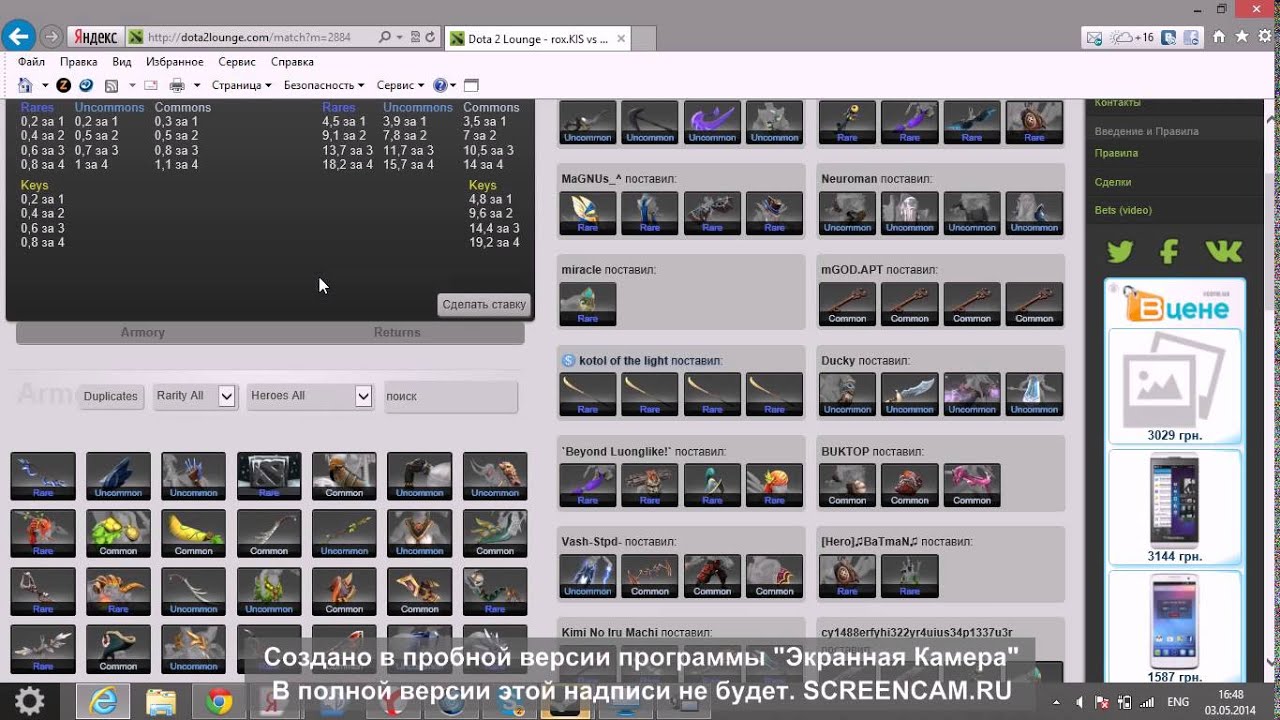Open the Справка menu
The height and width of the screenshot is (720, 1280).
292,61
